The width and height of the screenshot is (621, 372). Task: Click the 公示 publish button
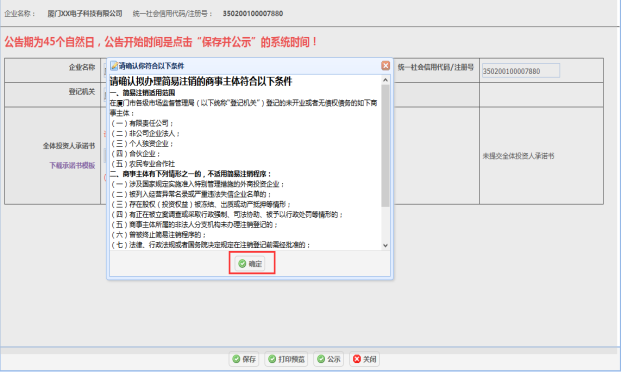pyautogui.click(x=329, y=359)
